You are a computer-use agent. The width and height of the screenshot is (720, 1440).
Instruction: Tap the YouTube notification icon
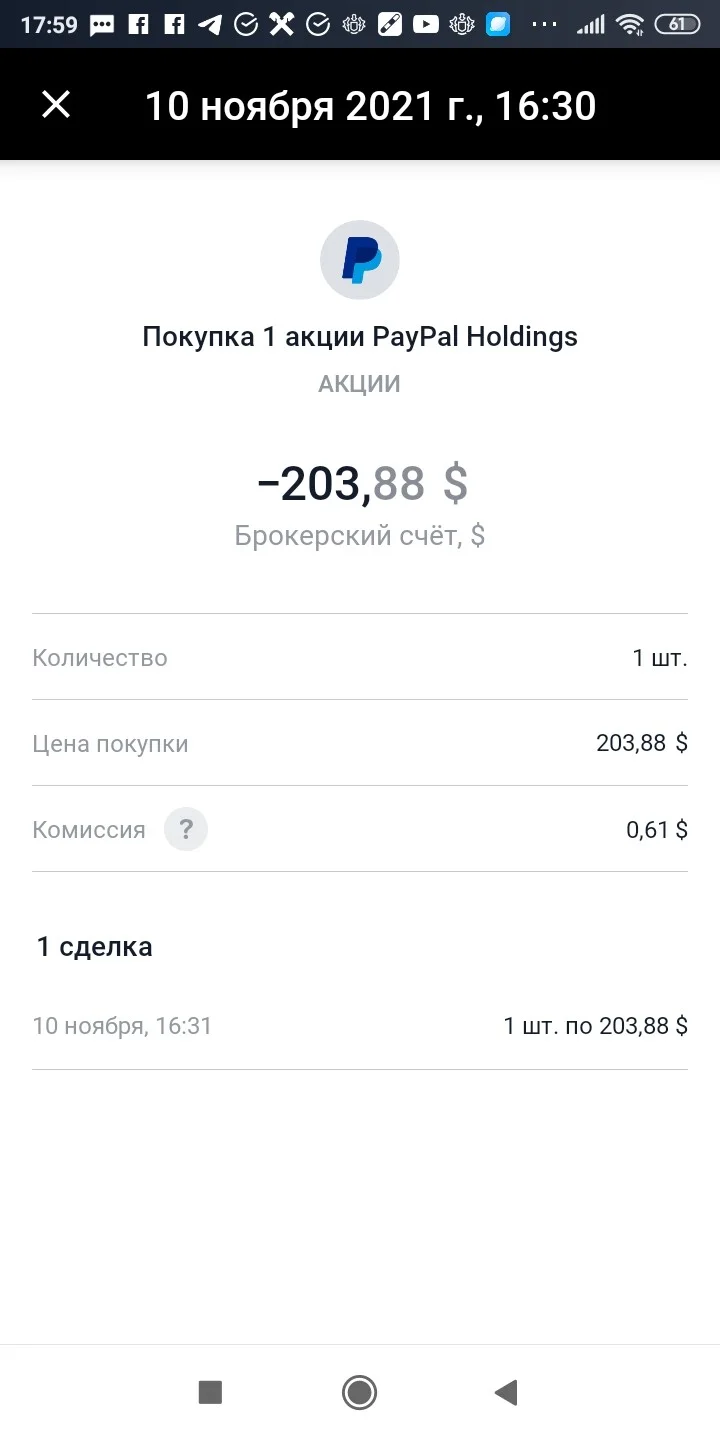(426, 25)
